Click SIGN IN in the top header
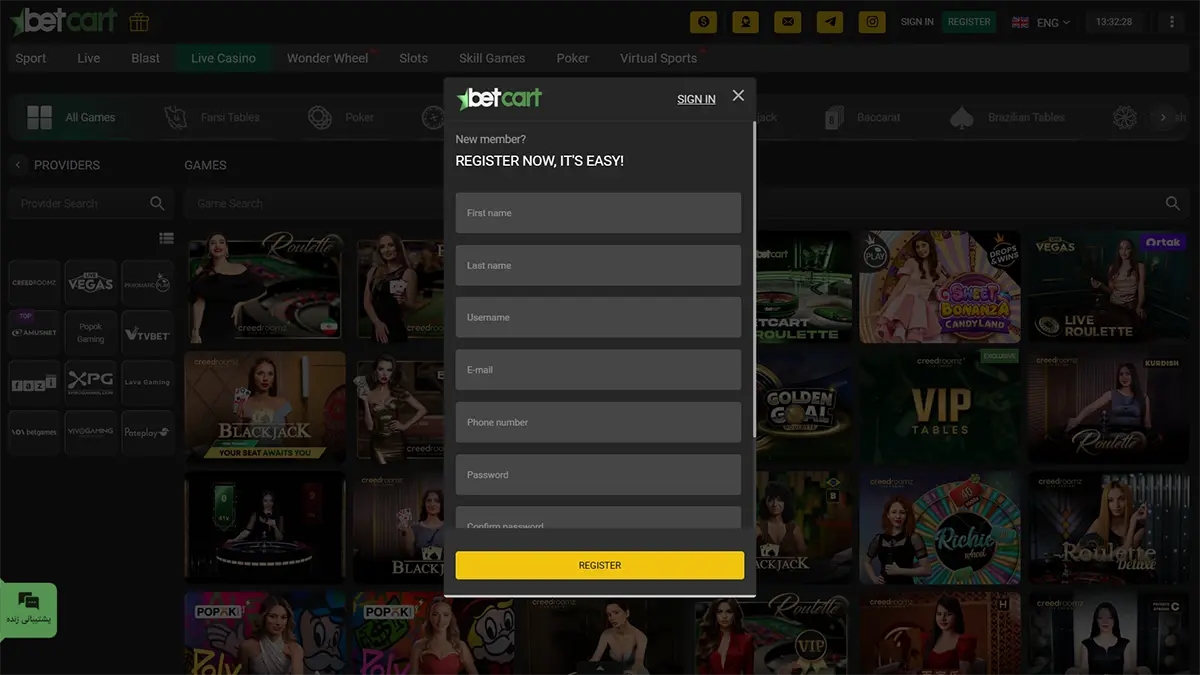This screenshot has height=675, width=1200. [917, 22]
